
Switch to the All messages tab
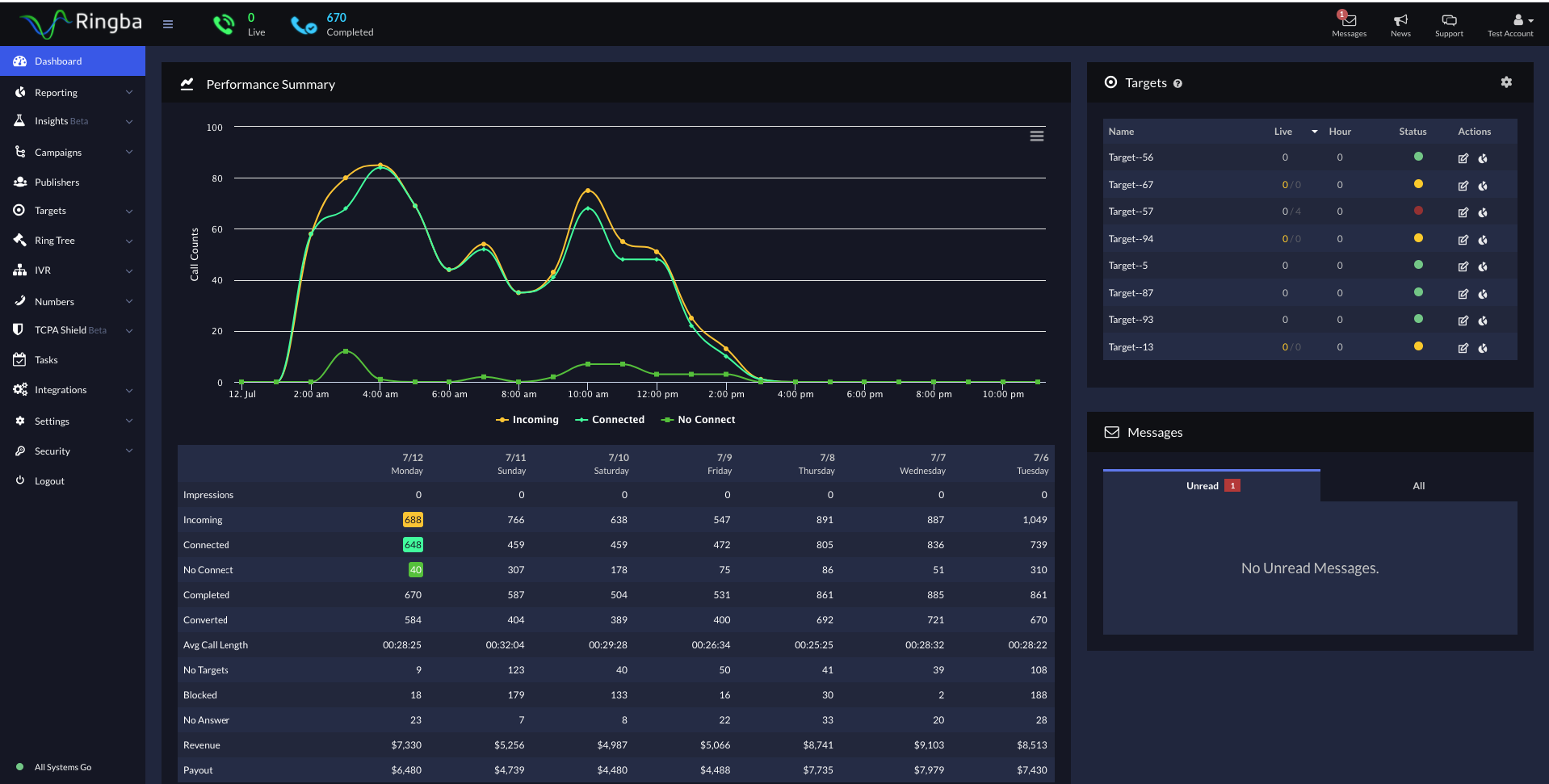click(x=1418, y=486)
